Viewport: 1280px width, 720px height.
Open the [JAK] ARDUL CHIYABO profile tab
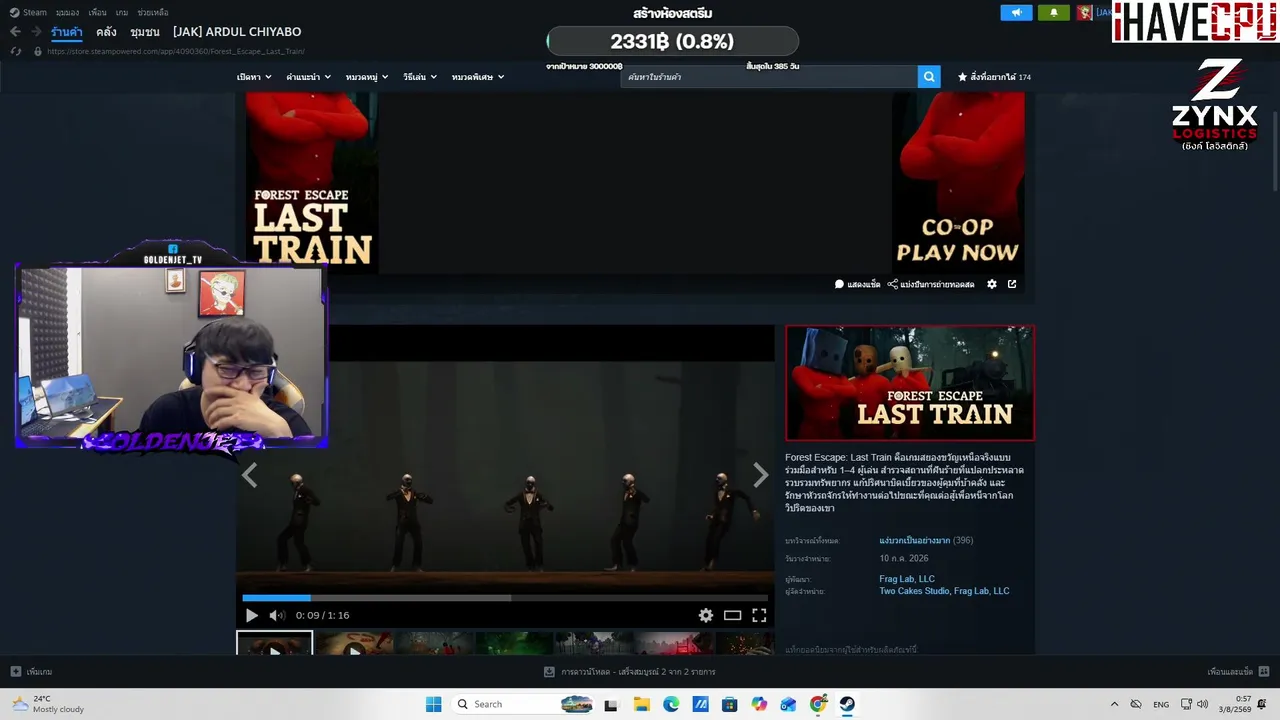(x=237, y=32)
